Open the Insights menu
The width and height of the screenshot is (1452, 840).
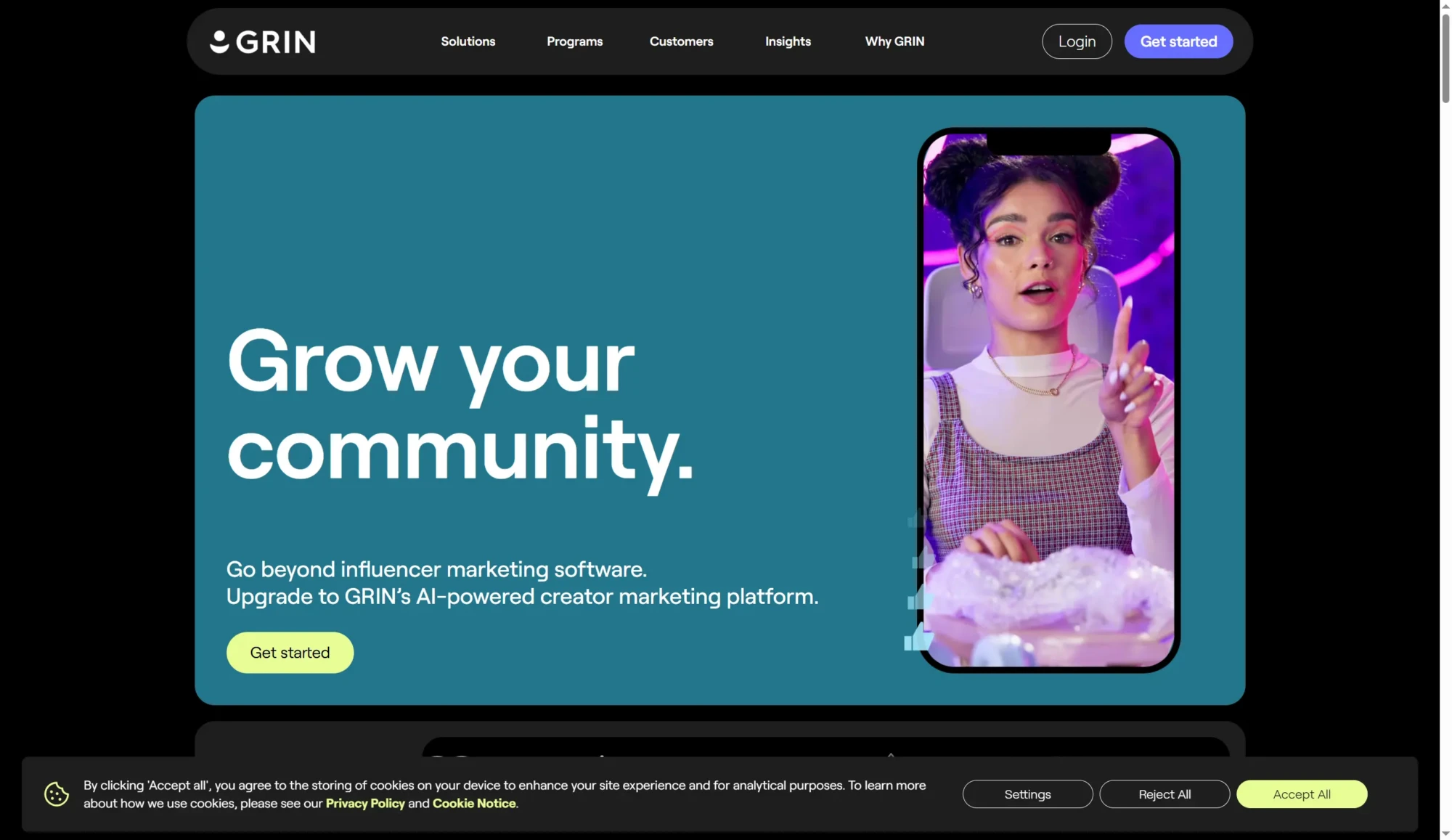pos(788,41)
